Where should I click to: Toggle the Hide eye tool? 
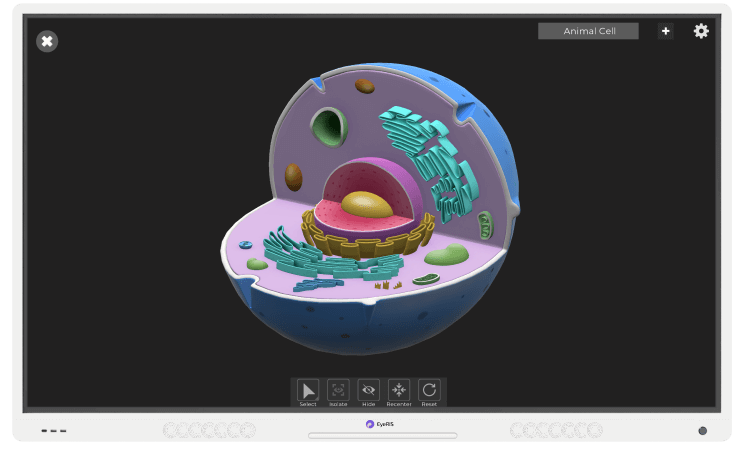coord(368,390)
